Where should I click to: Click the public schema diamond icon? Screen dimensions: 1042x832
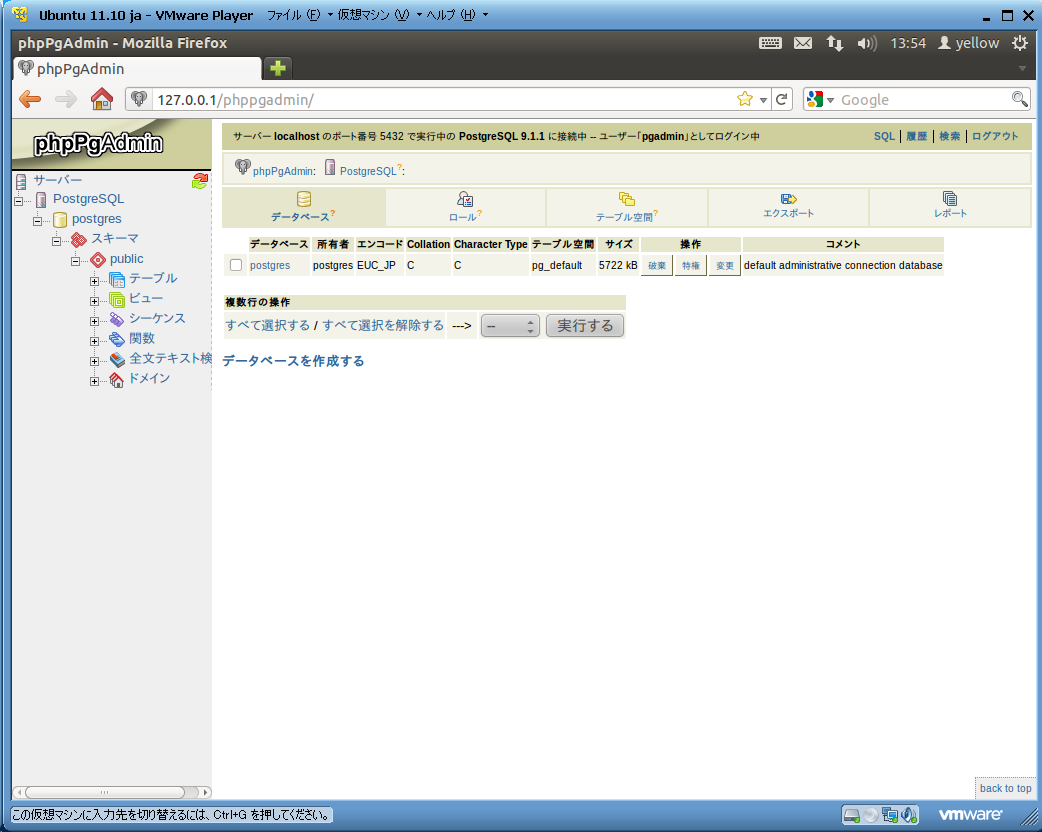click(x=98, y=259)
